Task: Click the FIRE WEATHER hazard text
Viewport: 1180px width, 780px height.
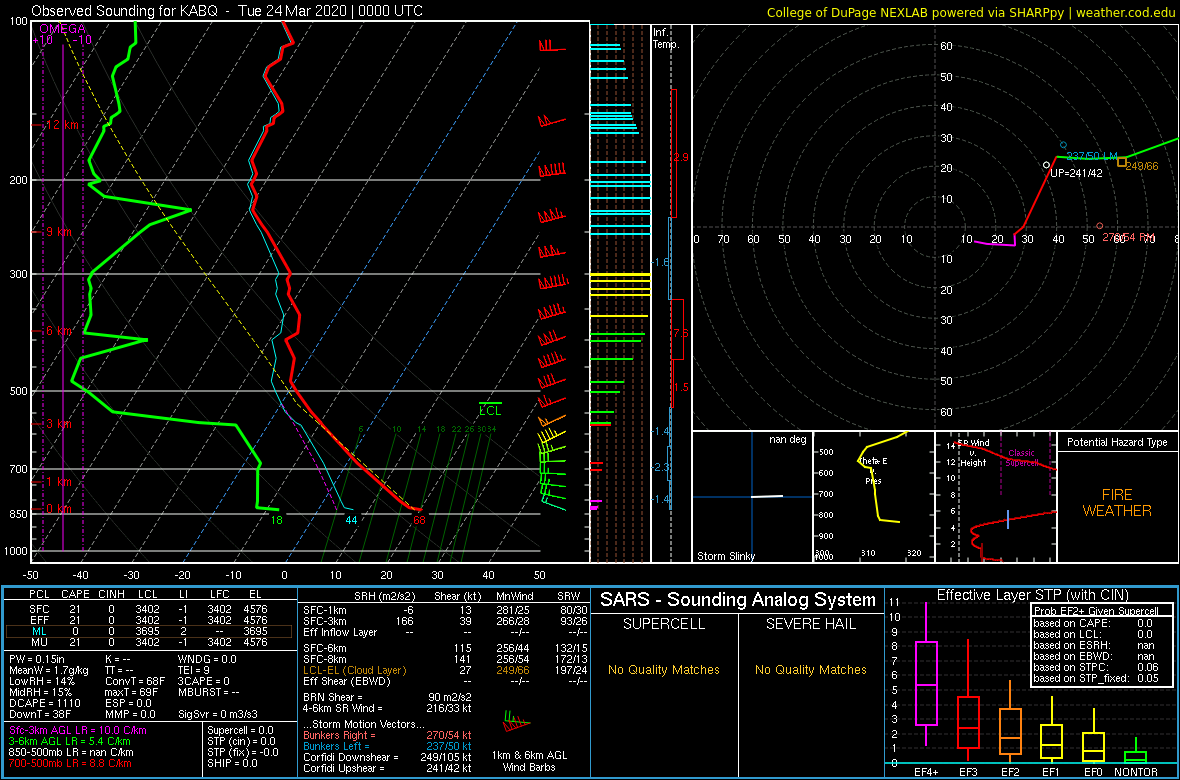Action: click(1117, 502)
